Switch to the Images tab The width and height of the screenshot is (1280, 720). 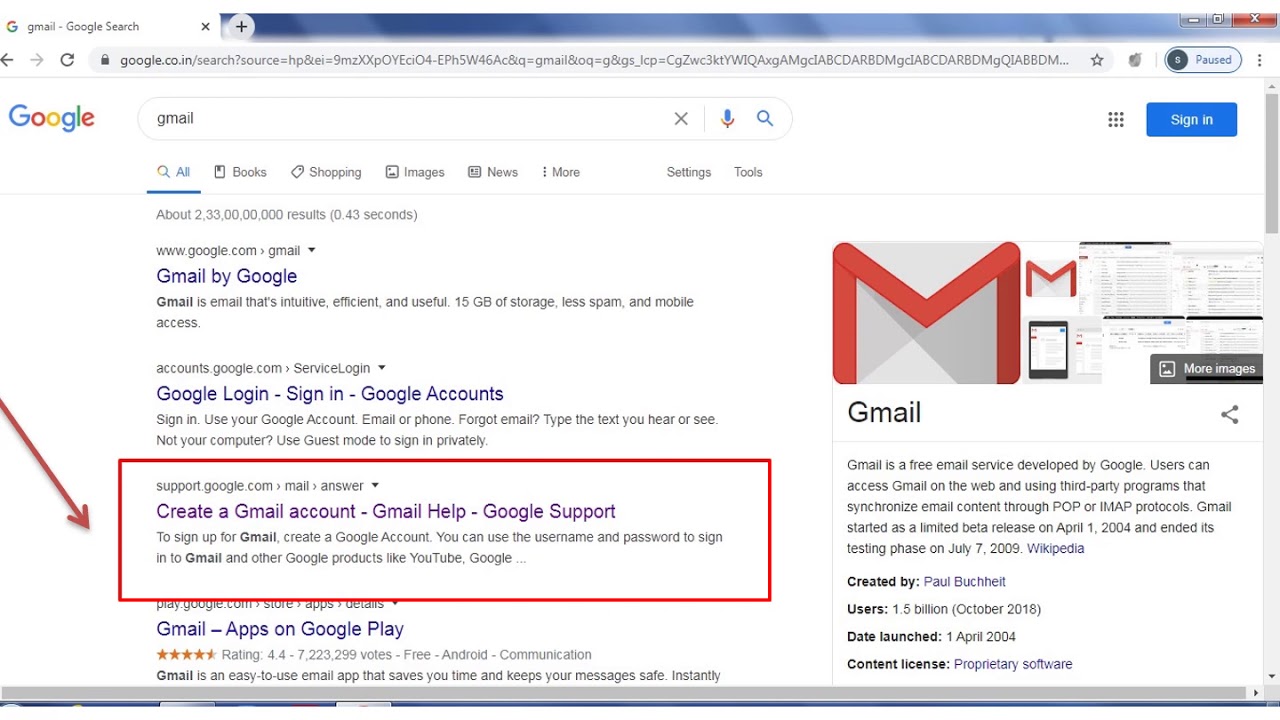click(415, 172)
